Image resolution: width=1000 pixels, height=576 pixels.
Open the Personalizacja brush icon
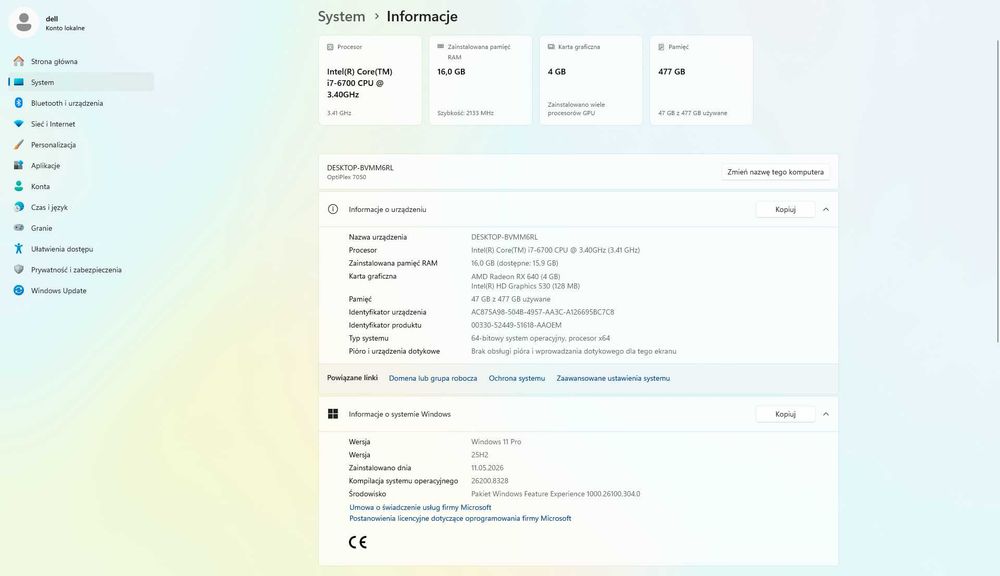tap(18, 145)
